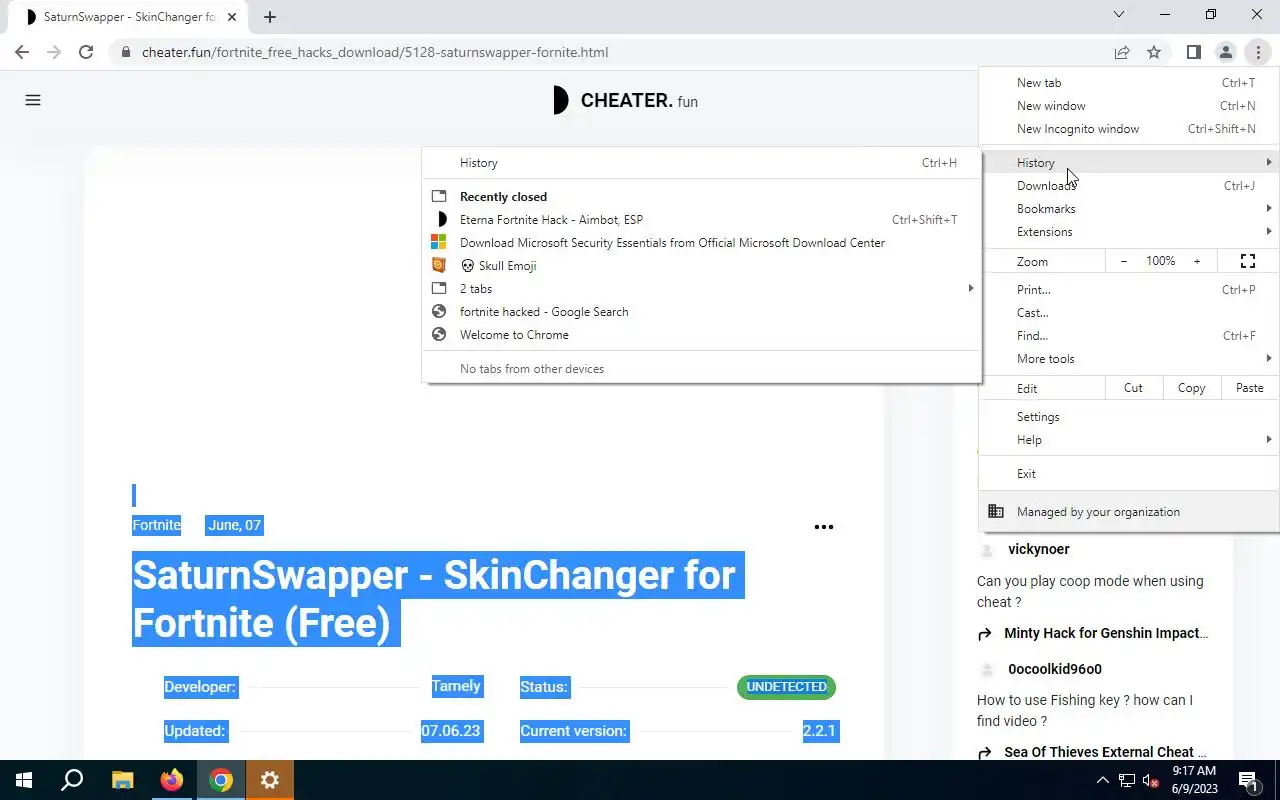
Task: Click the History menu entry
Action: click(x=1128, y=163)
